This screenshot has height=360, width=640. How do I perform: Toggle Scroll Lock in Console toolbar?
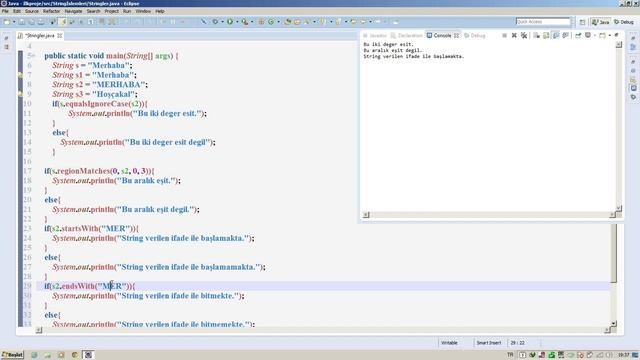(x=546, y=36)
